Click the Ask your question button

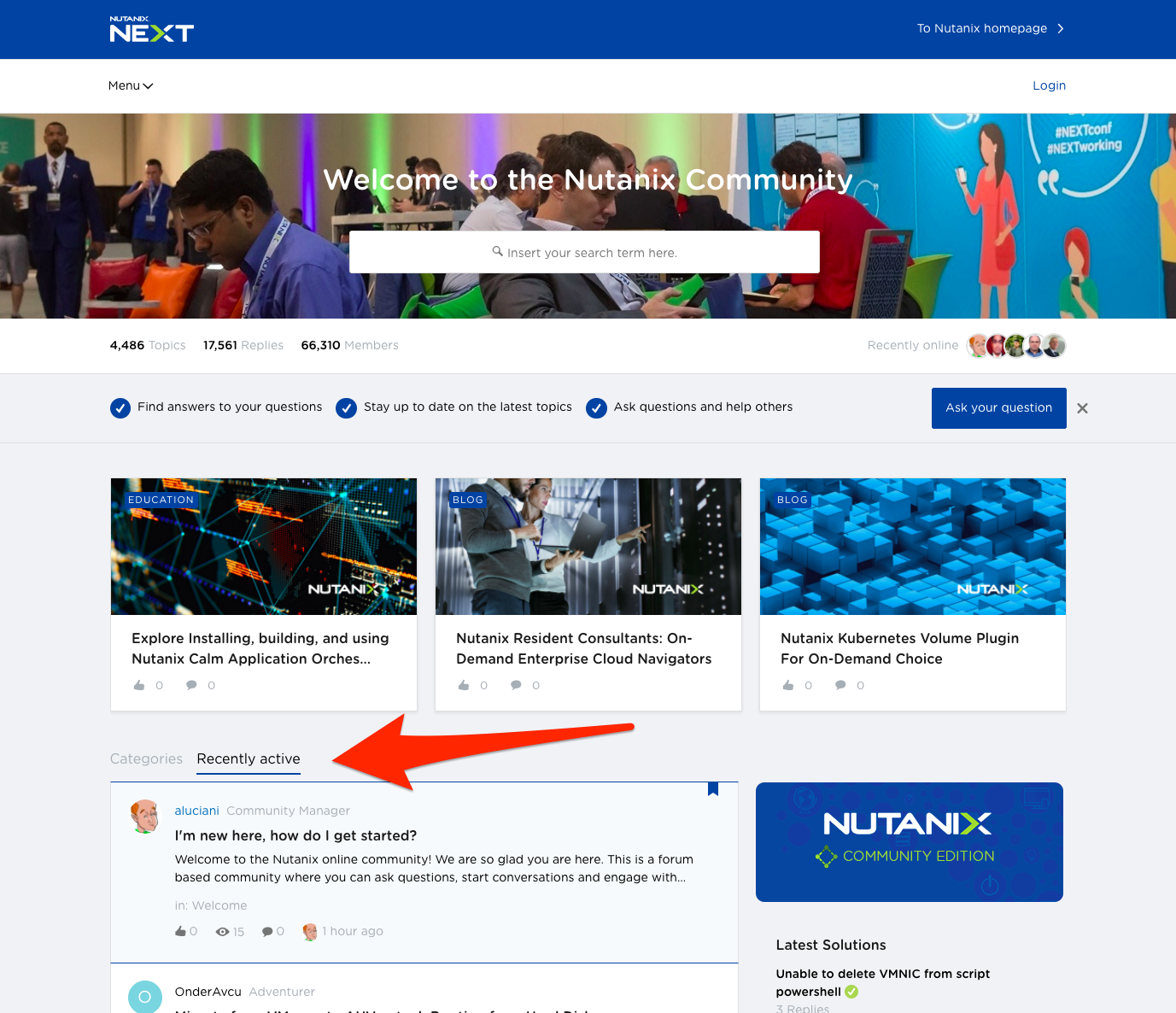(998, 407)
